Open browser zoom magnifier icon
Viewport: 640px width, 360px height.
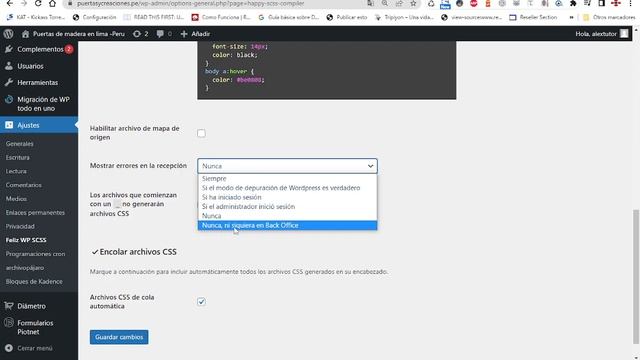[385, 3]
